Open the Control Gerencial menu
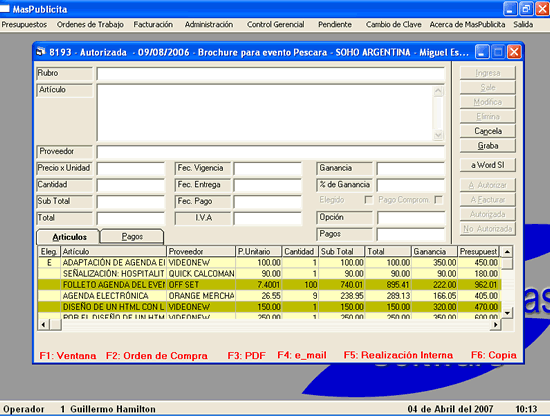Screen dimensions: 550x416 coord(275,25)
